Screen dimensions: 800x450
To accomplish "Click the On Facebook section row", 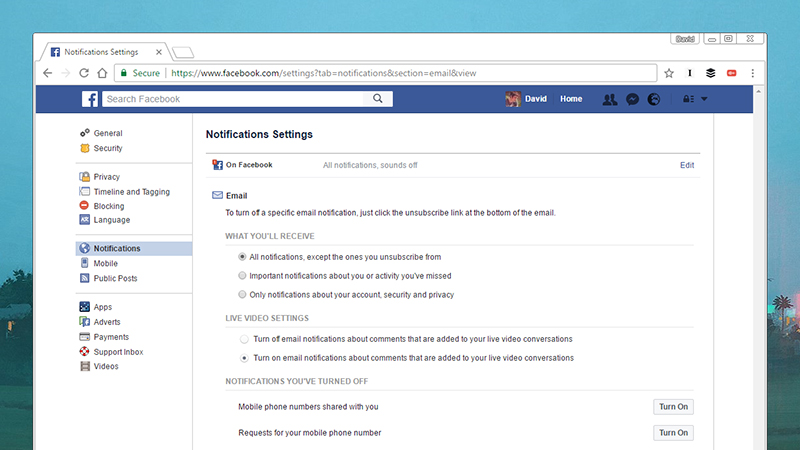I will (453, 165).
